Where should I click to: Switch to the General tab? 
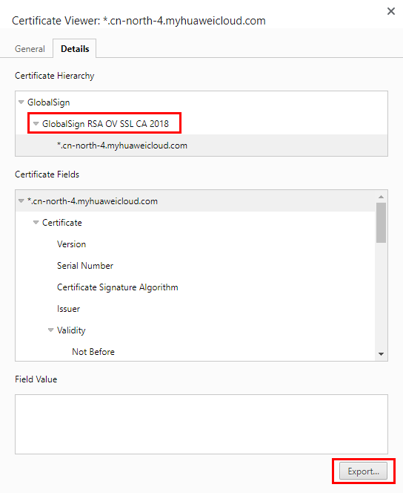pyautogui.click(x=30, y=49)
